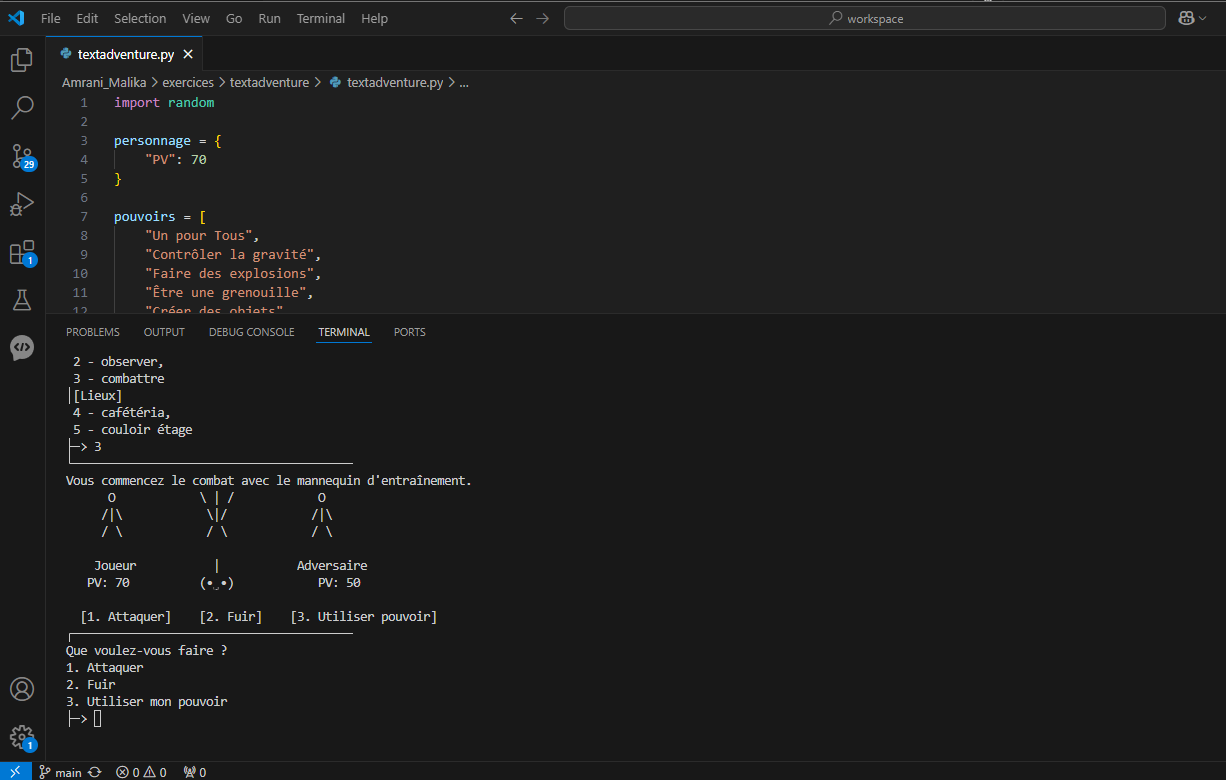This screenshot has width=1226, height=780.
Task: Open the Terminal menu
Action: coord(321,18)
